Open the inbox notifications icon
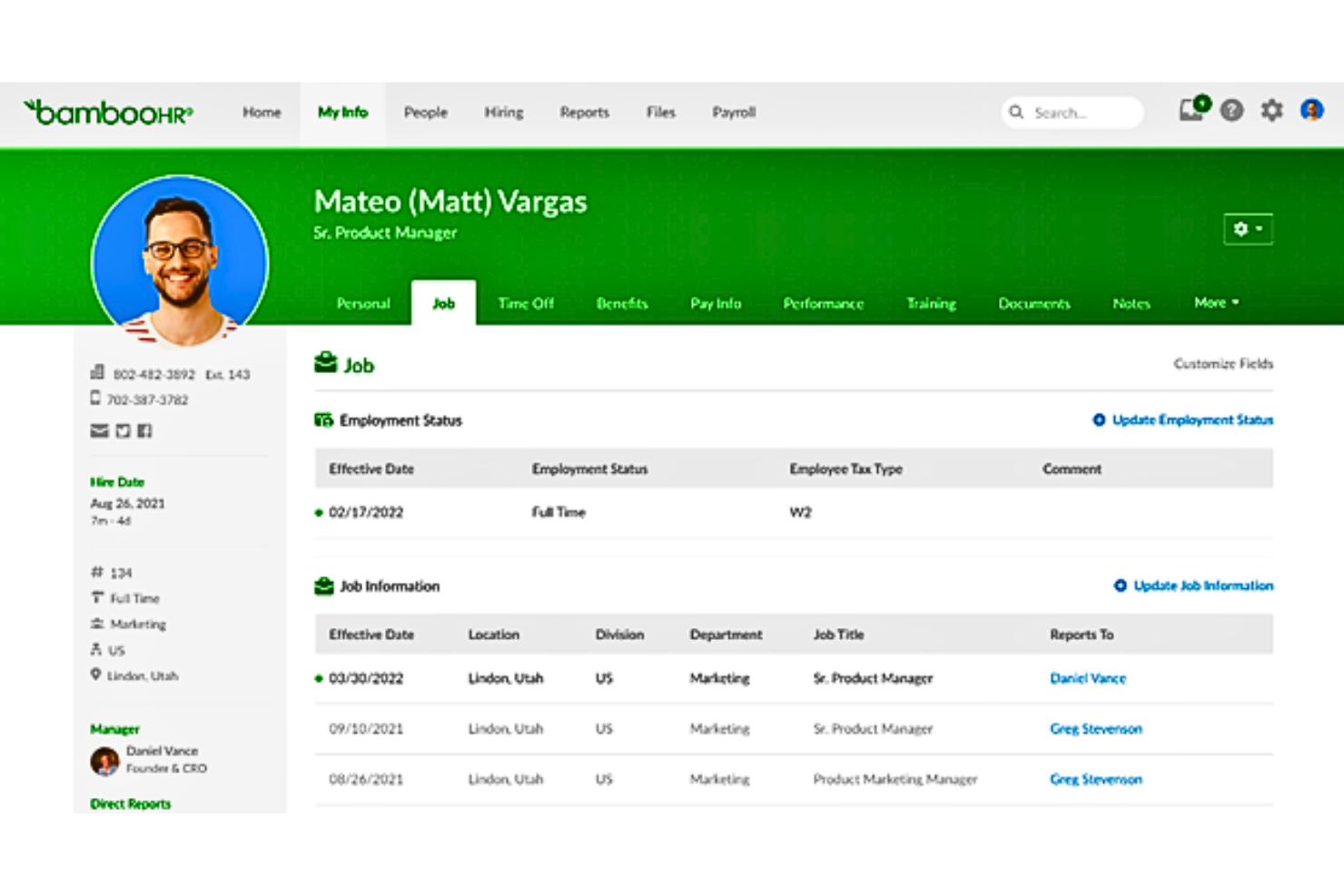This screenshot has width=1344, height=896. [1191, 111]
